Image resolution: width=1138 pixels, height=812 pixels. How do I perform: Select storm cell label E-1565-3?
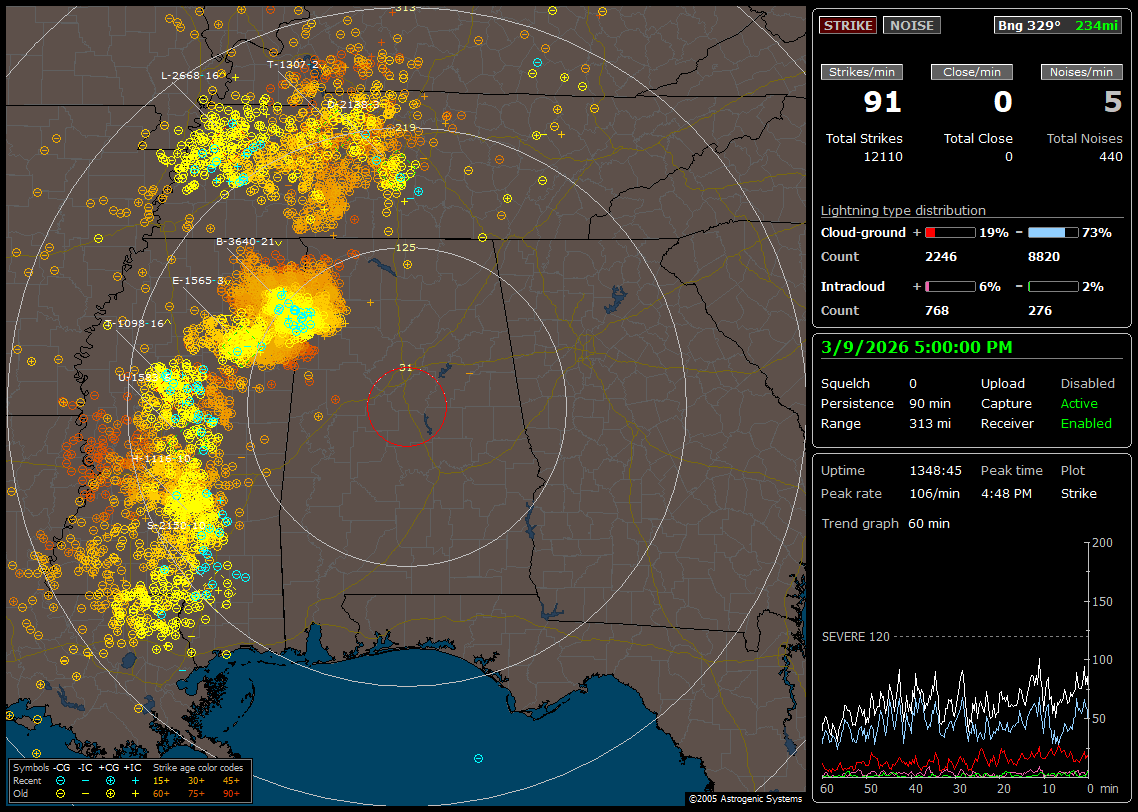tap(197, 281)
